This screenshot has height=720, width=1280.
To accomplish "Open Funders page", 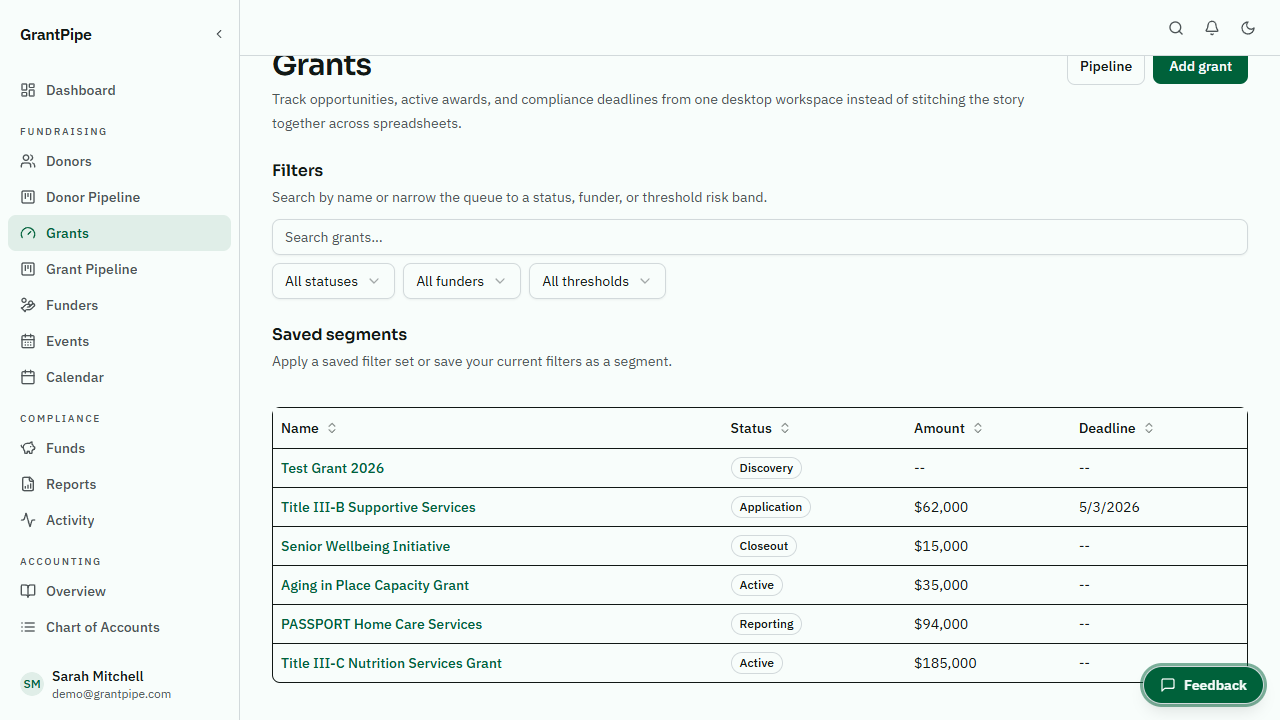I will point(119,305).
